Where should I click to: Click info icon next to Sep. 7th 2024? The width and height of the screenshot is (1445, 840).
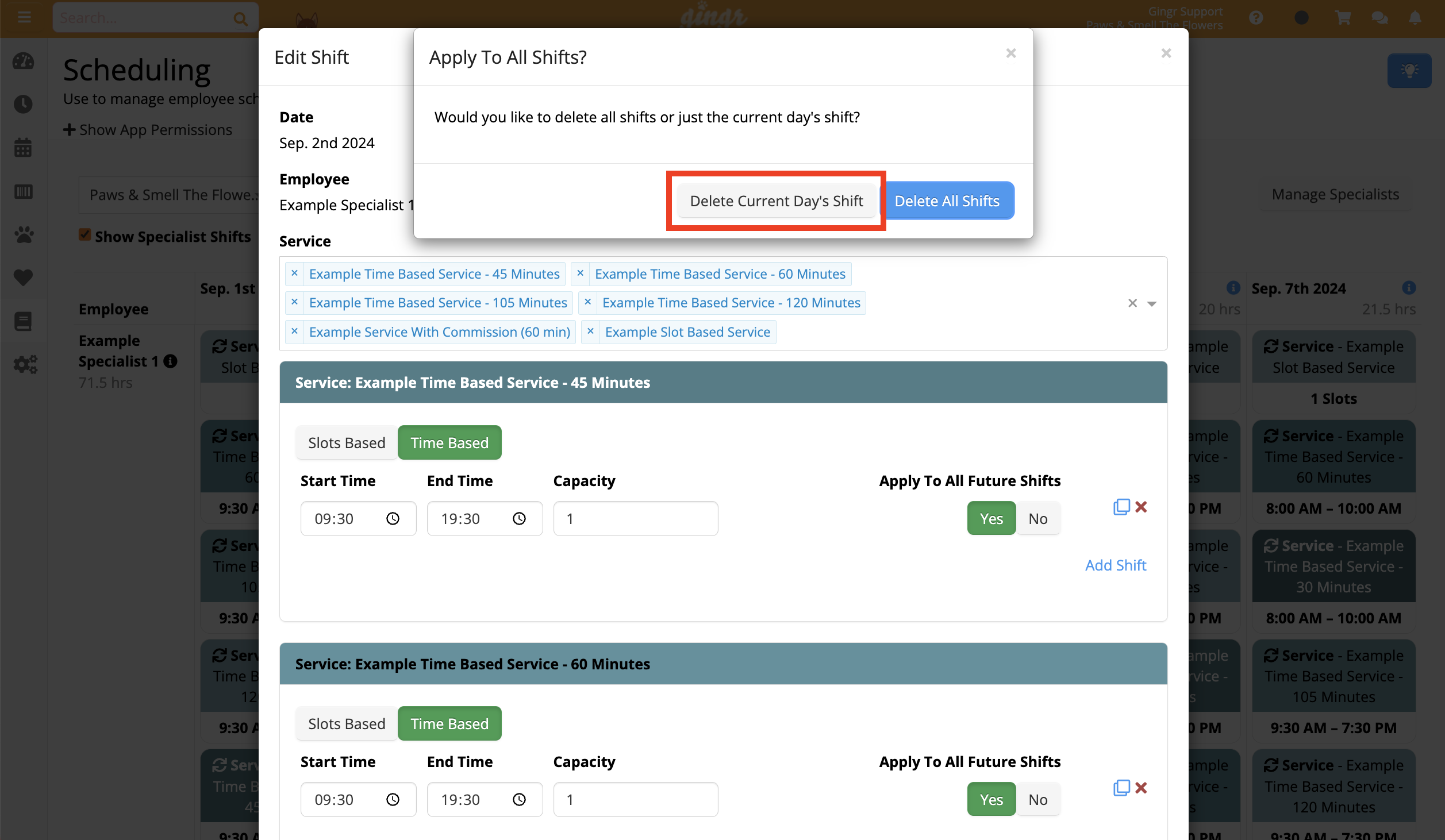tap(1408, 288)
